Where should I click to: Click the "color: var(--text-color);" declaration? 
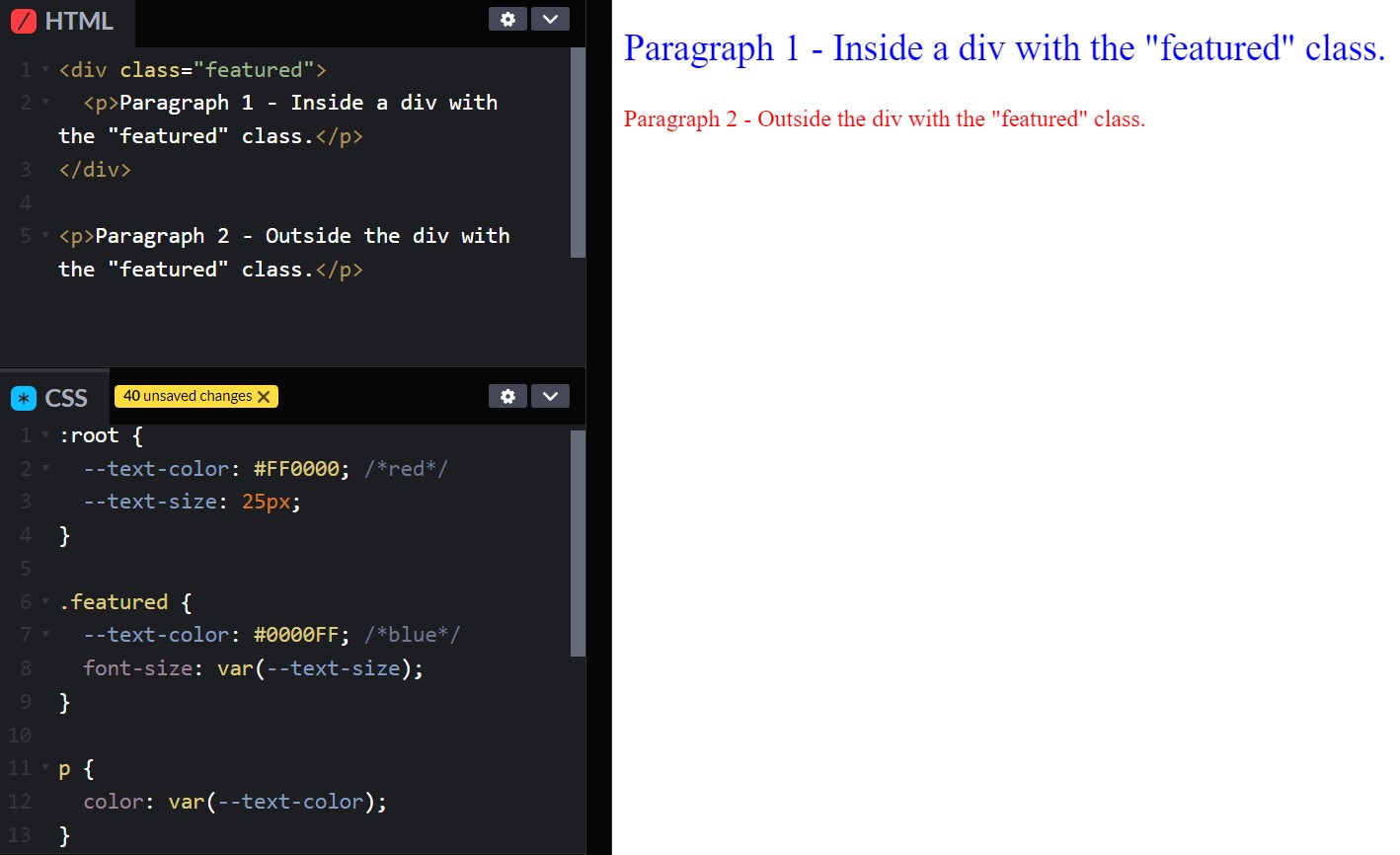pyautogui.click(x=235, y=802)
